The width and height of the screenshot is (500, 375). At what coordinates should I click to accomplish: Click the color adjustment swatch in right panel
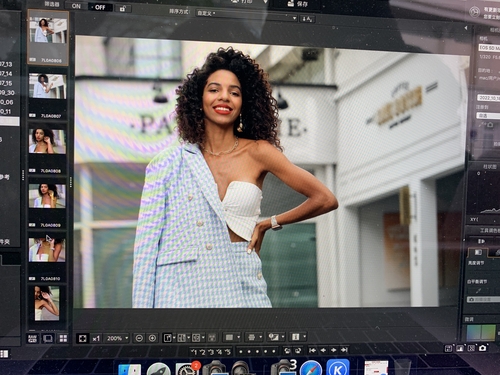481,332
